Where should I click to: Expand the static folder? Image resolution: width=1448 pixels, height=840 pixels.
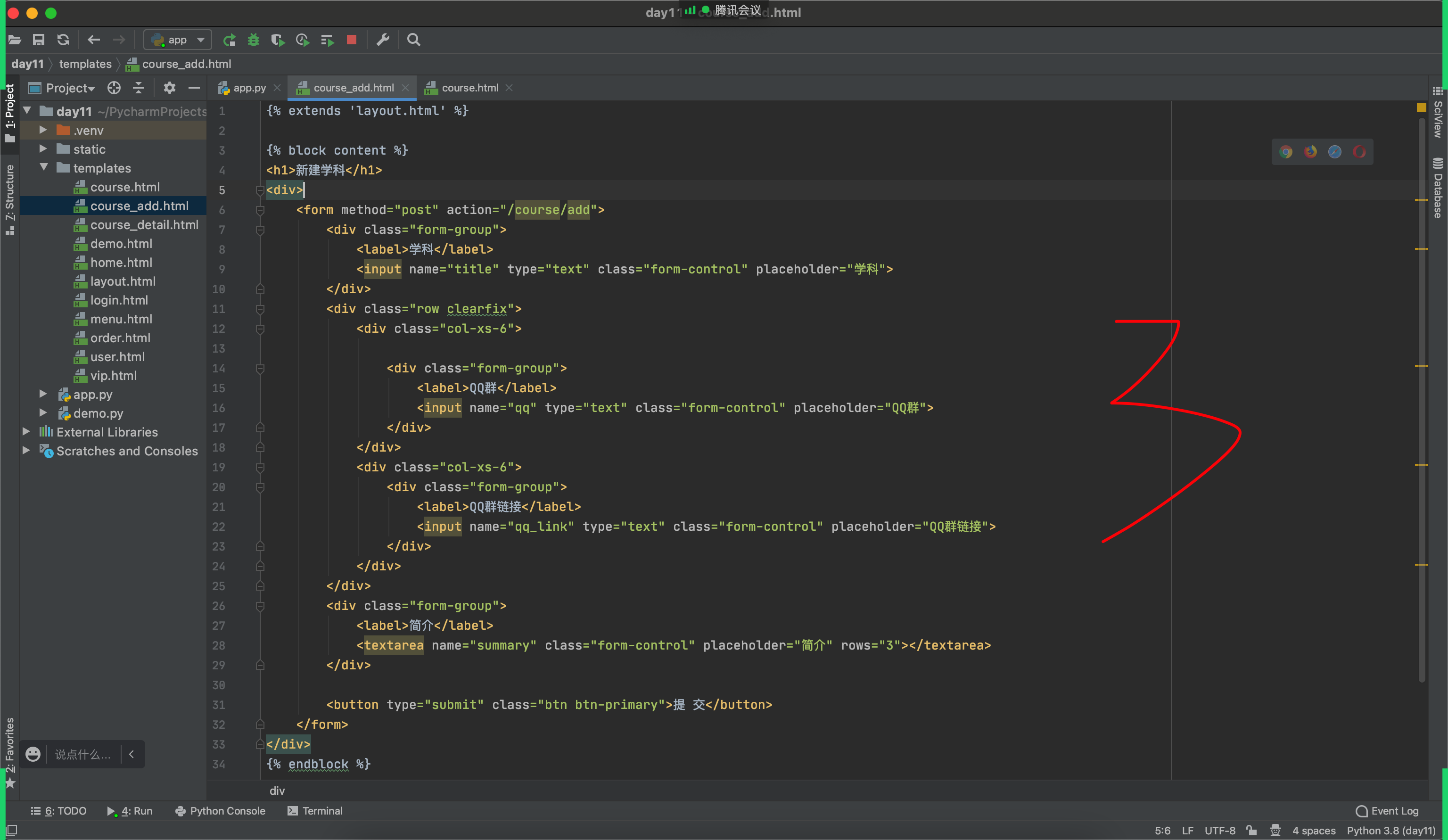[x=43, y=149]
